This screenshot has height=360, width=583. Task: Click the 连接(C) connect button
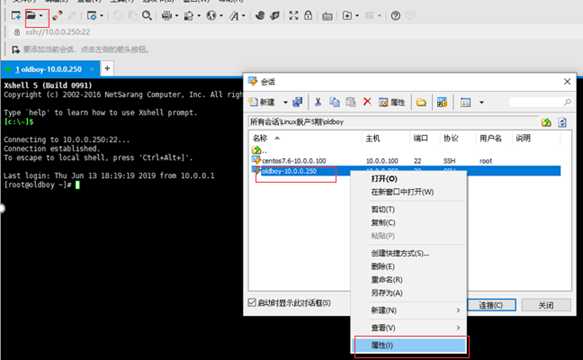click(x=491, y=305)
